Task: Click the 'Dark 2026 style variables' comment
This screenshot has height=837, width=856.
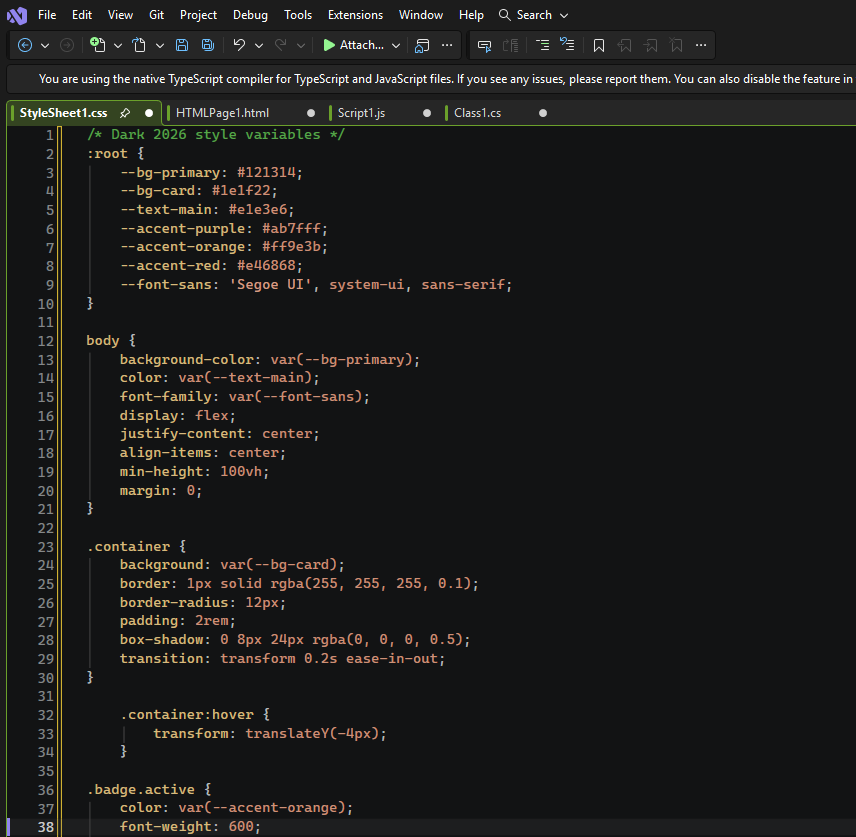Action: point(216,135)
